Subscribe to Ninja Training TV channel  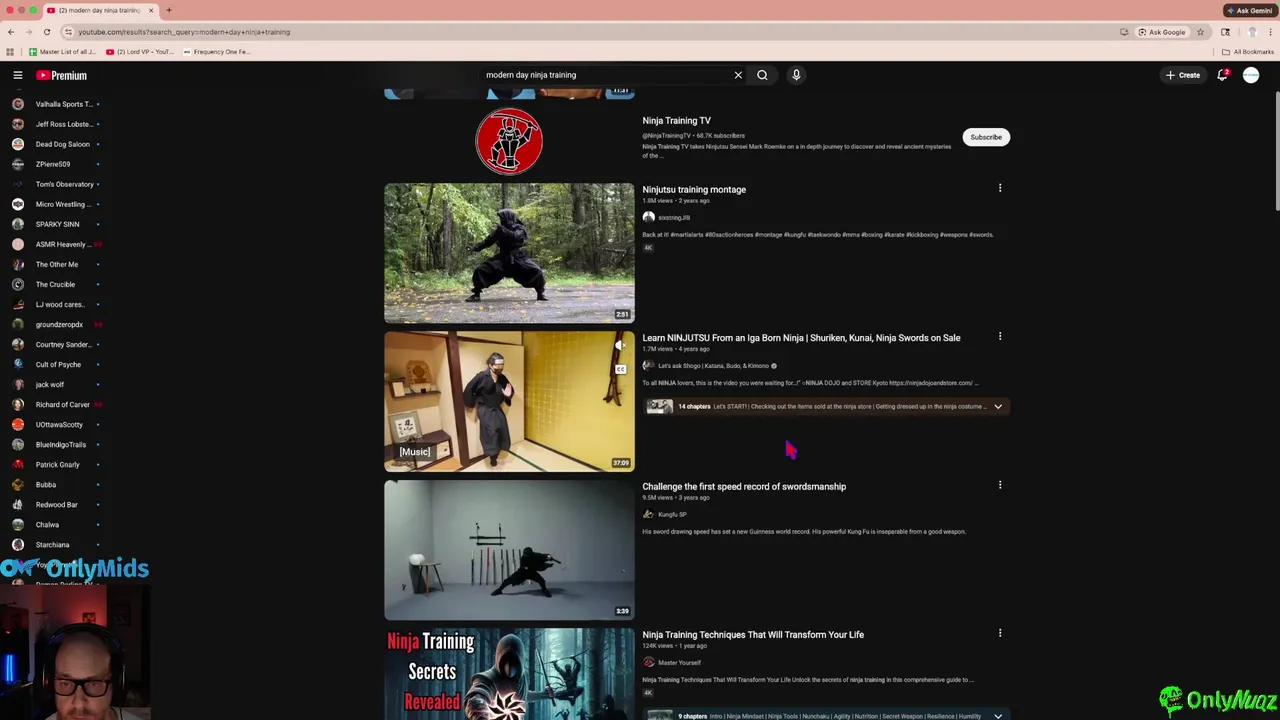point(986,137)
